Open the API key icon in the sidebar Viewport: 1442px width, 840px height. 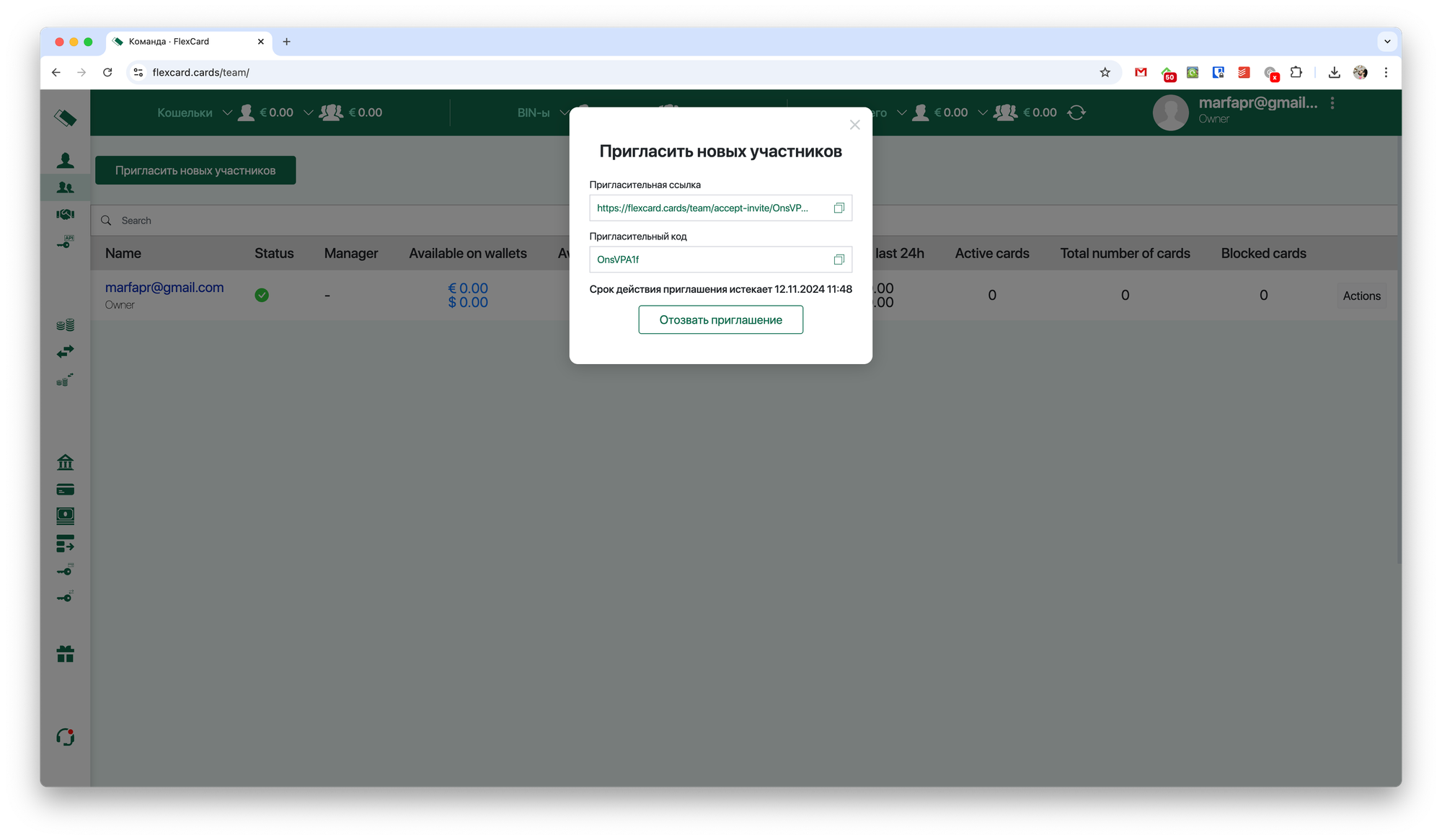66,242
